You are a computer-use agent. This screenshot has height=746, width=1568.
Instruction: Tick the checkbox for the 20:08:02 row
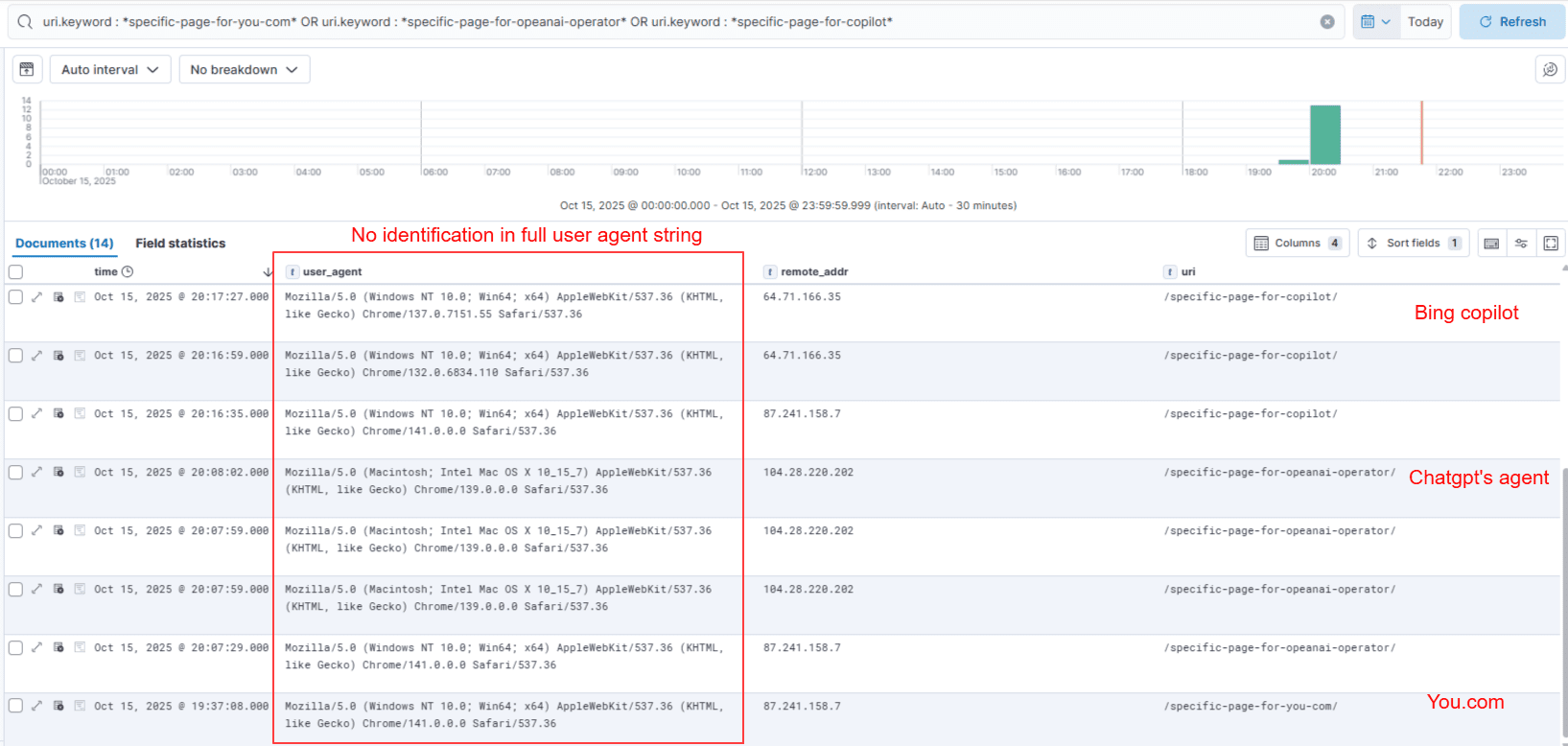pyautogui.click(x=15, y=473)
